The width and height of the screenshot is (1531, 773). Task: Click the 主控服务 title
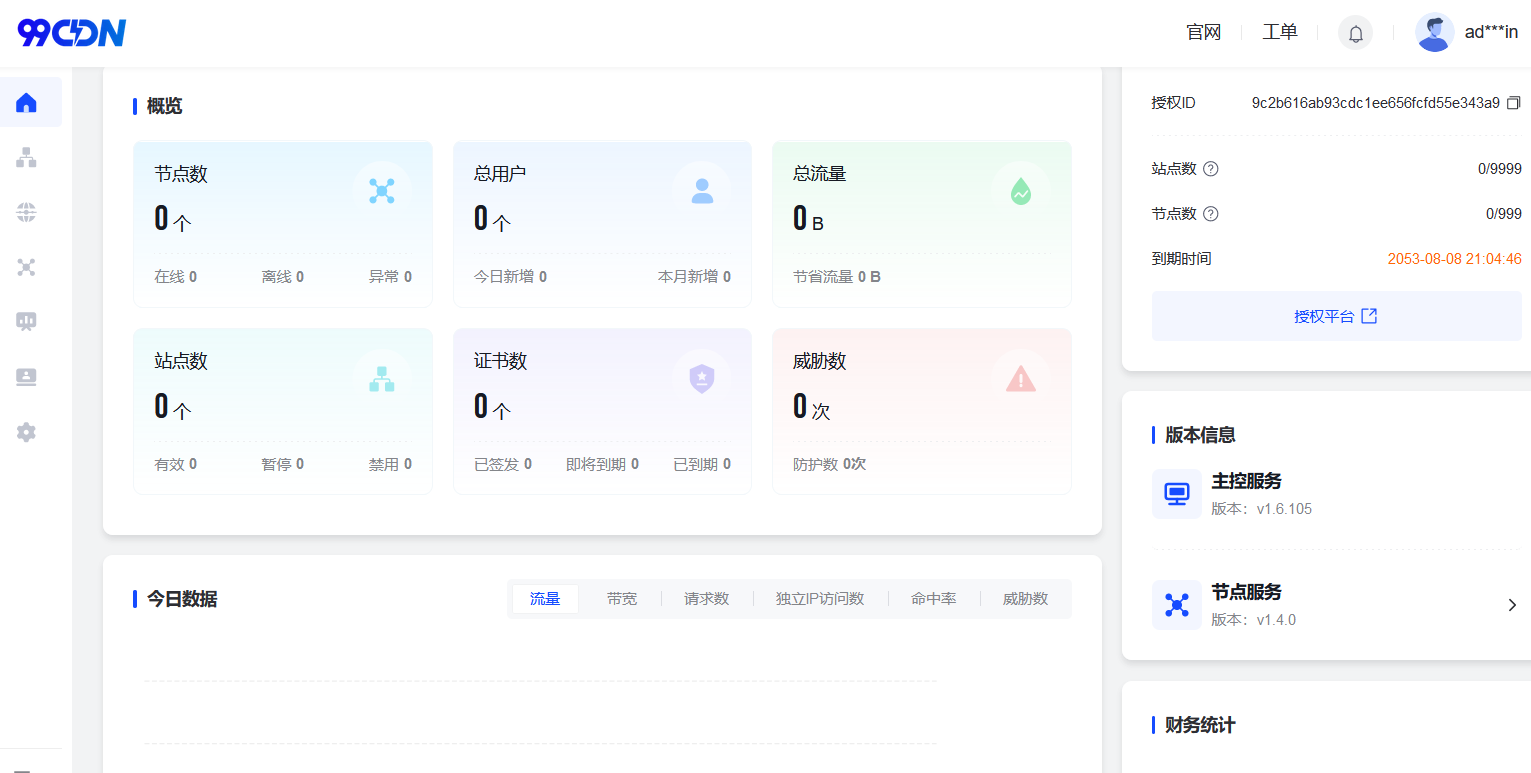pos(1247,481)
